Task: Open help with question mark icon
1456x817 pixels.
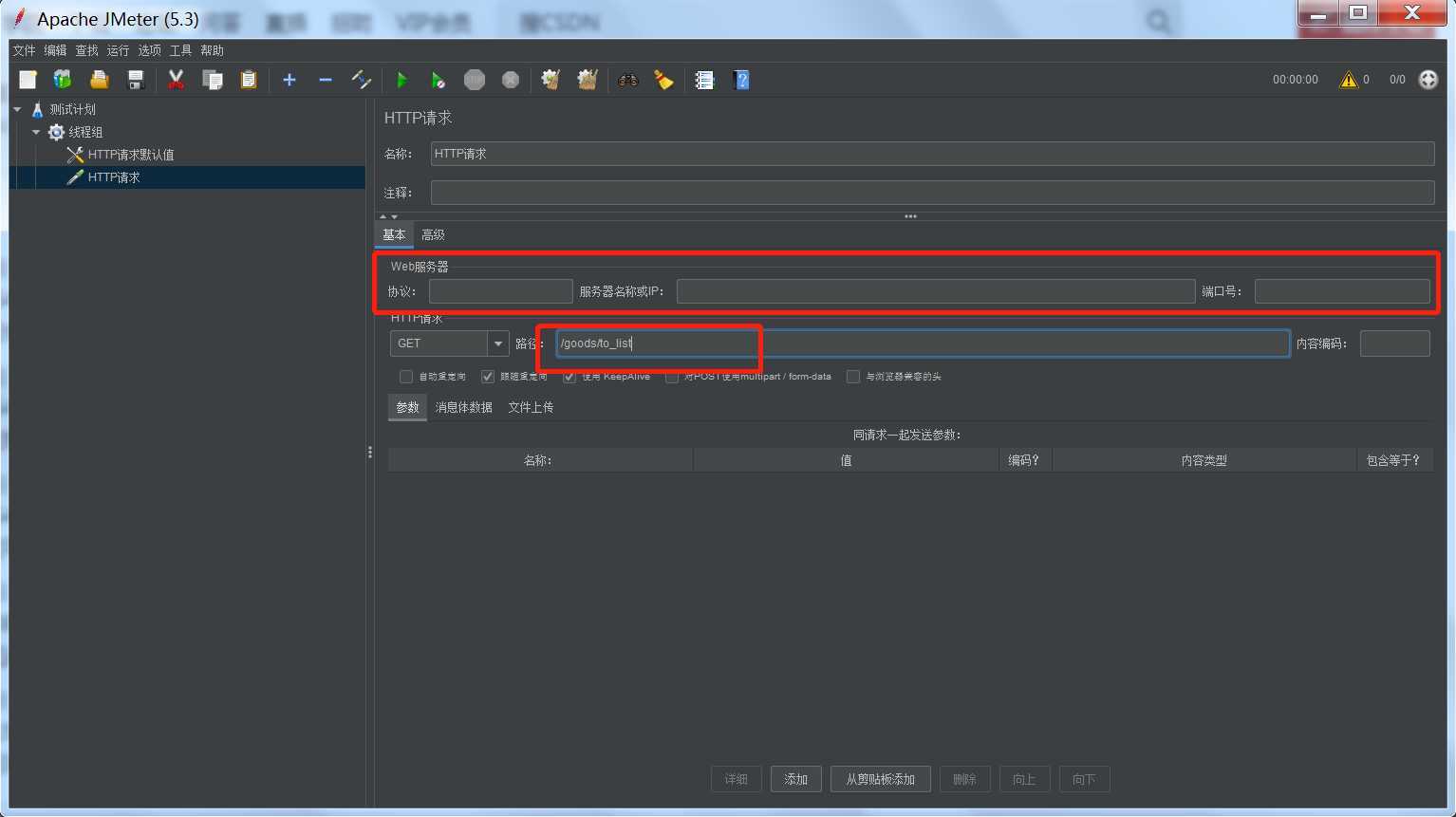Action: (741, 80)
